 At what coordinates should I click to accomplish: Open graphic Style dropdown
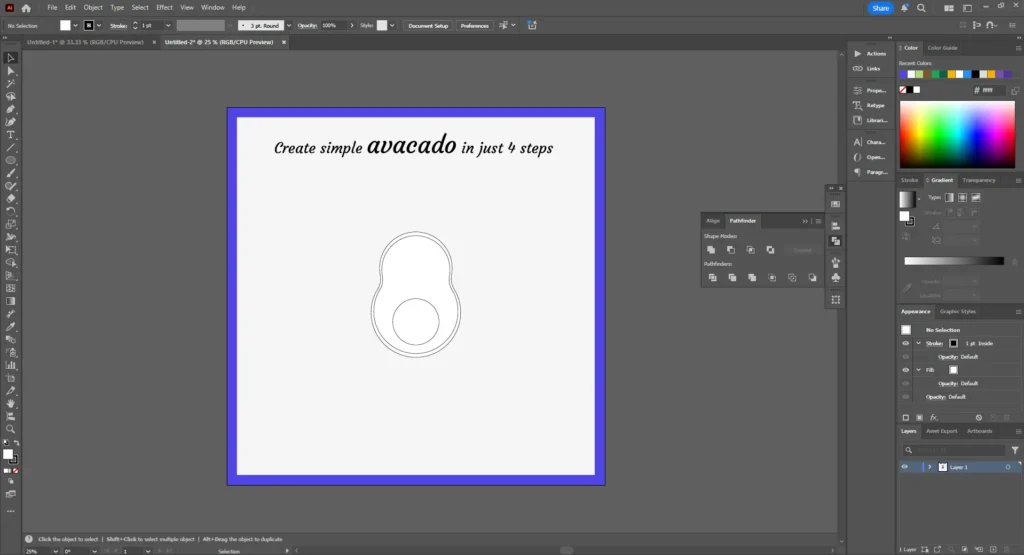pyautogui.click(x=392, y=25)
